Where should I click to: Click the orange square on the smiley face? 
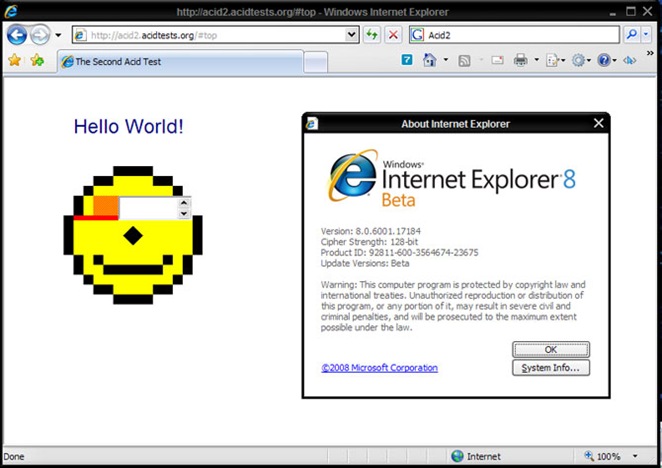[x=106, y=206]
